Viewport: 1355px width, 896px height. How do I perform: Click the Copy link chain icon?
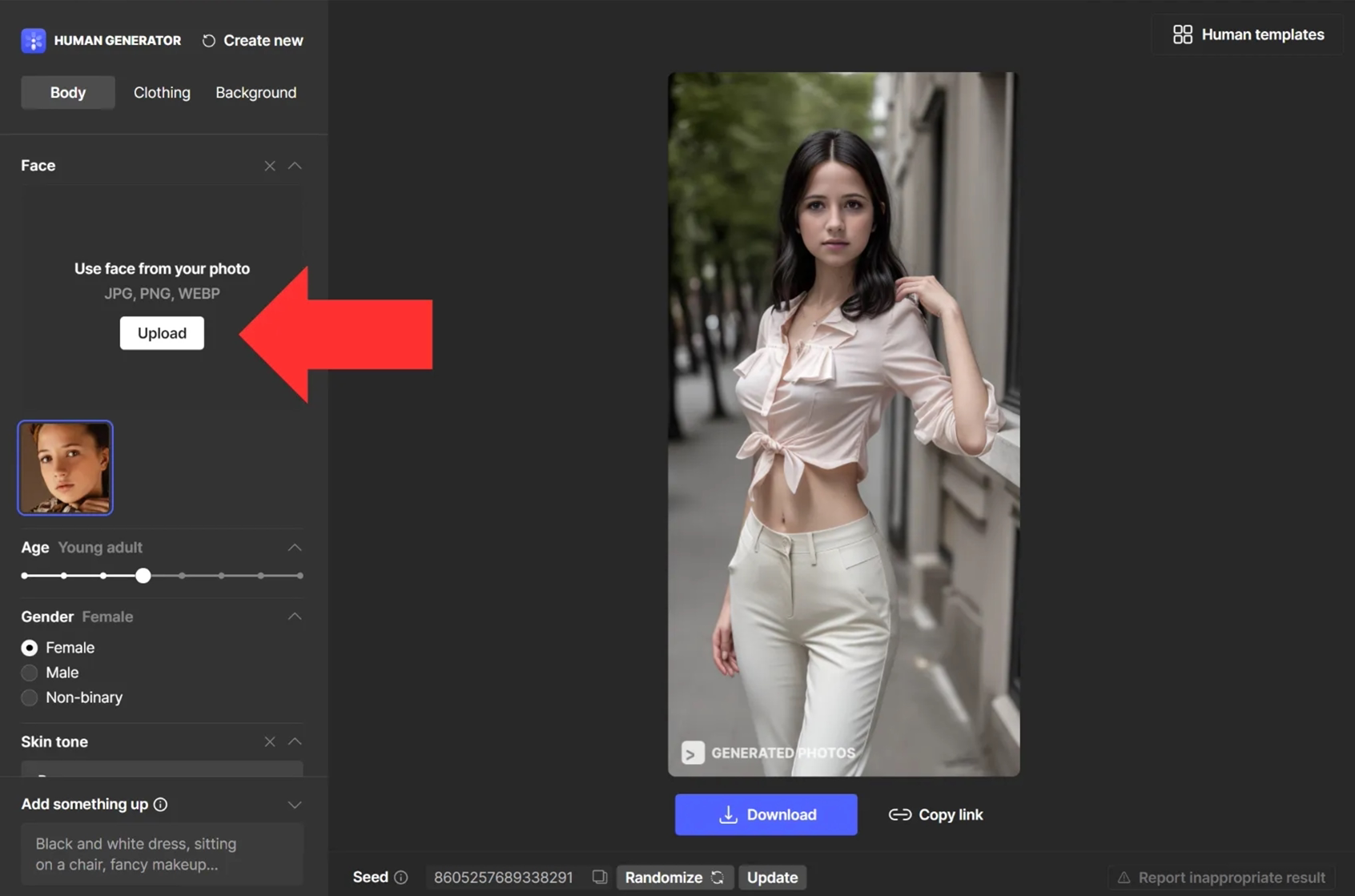click(x=900, y=814)
